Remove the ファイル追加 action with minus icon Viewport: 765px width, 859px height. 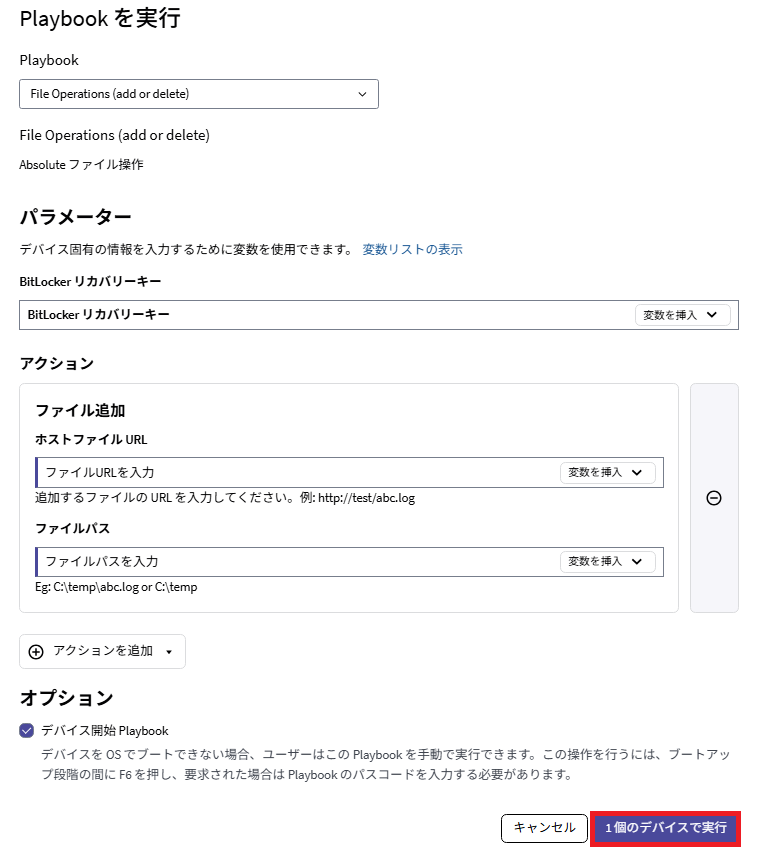click(x=714, y=498)
